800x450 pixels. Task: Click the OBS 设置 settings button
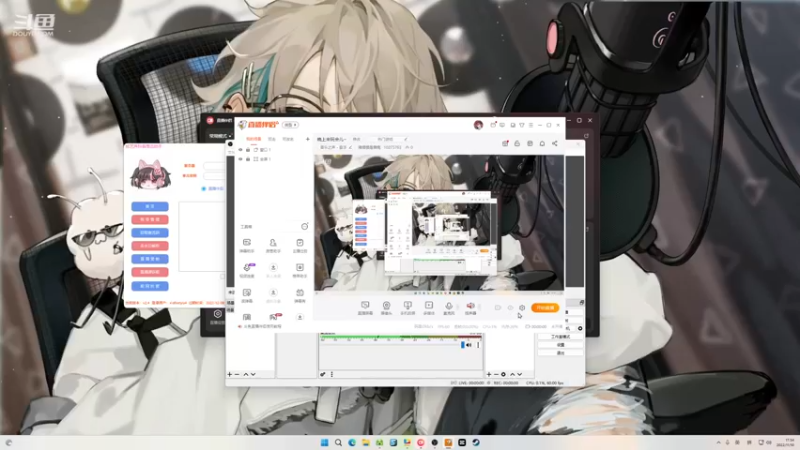point(560,345)
